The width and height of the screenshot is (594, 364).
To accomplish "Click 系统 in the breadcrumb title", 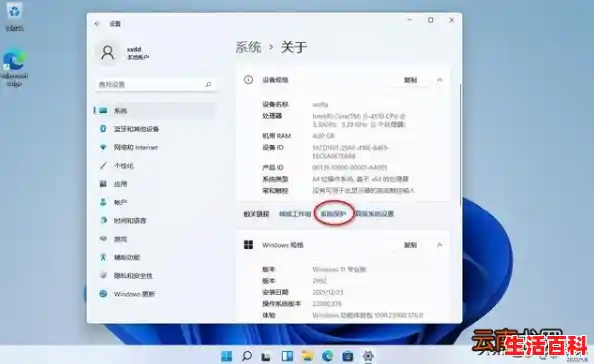I will 249,47.
